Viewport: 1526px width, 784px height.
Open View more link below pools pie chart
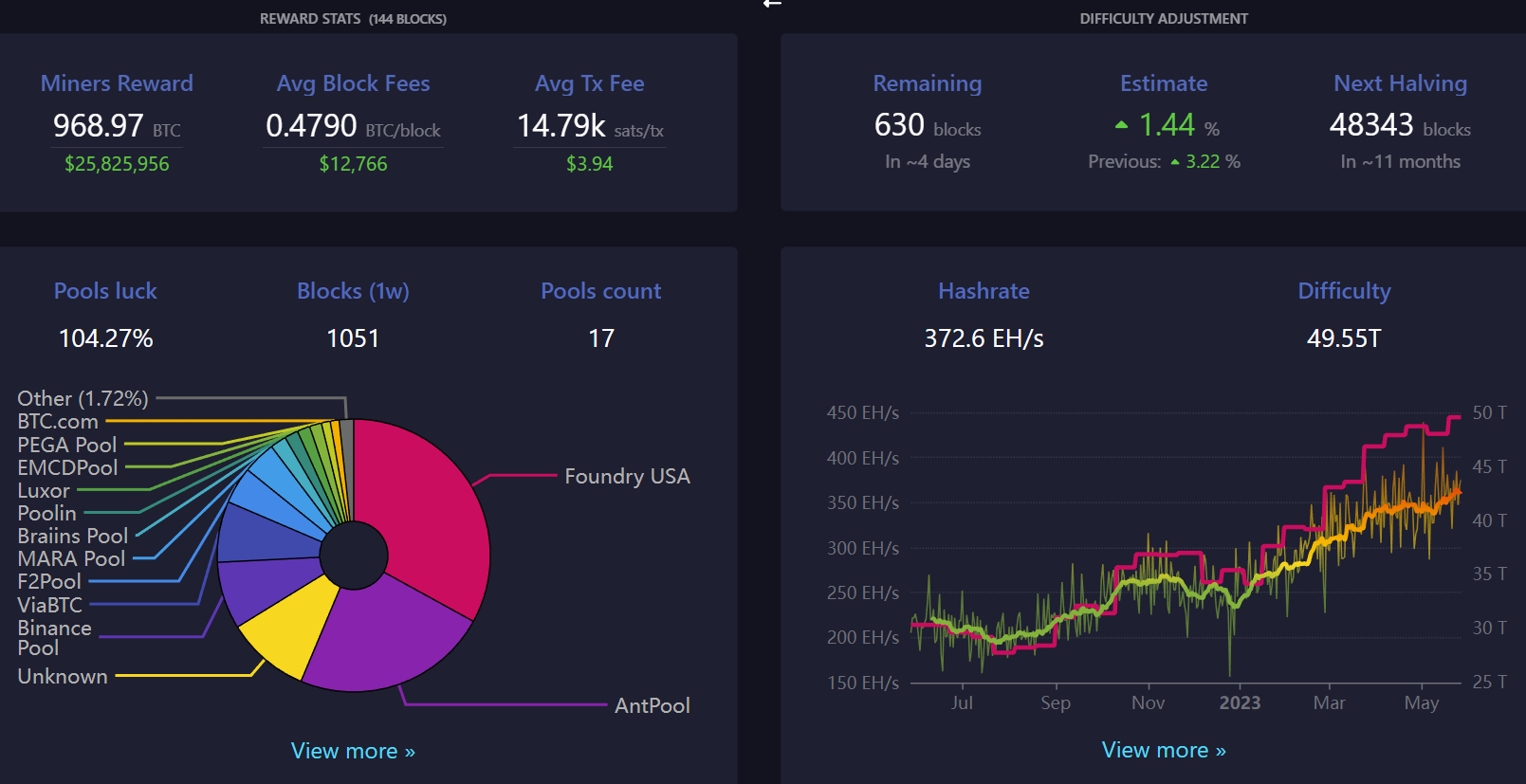(353, 751)
